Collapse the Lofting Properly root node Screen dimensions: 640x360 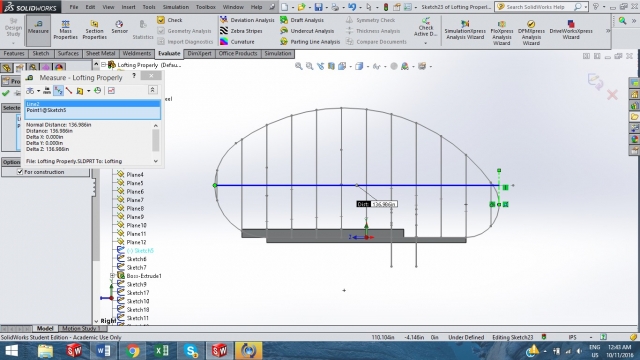pyautogui.click(x=104, y=65)
